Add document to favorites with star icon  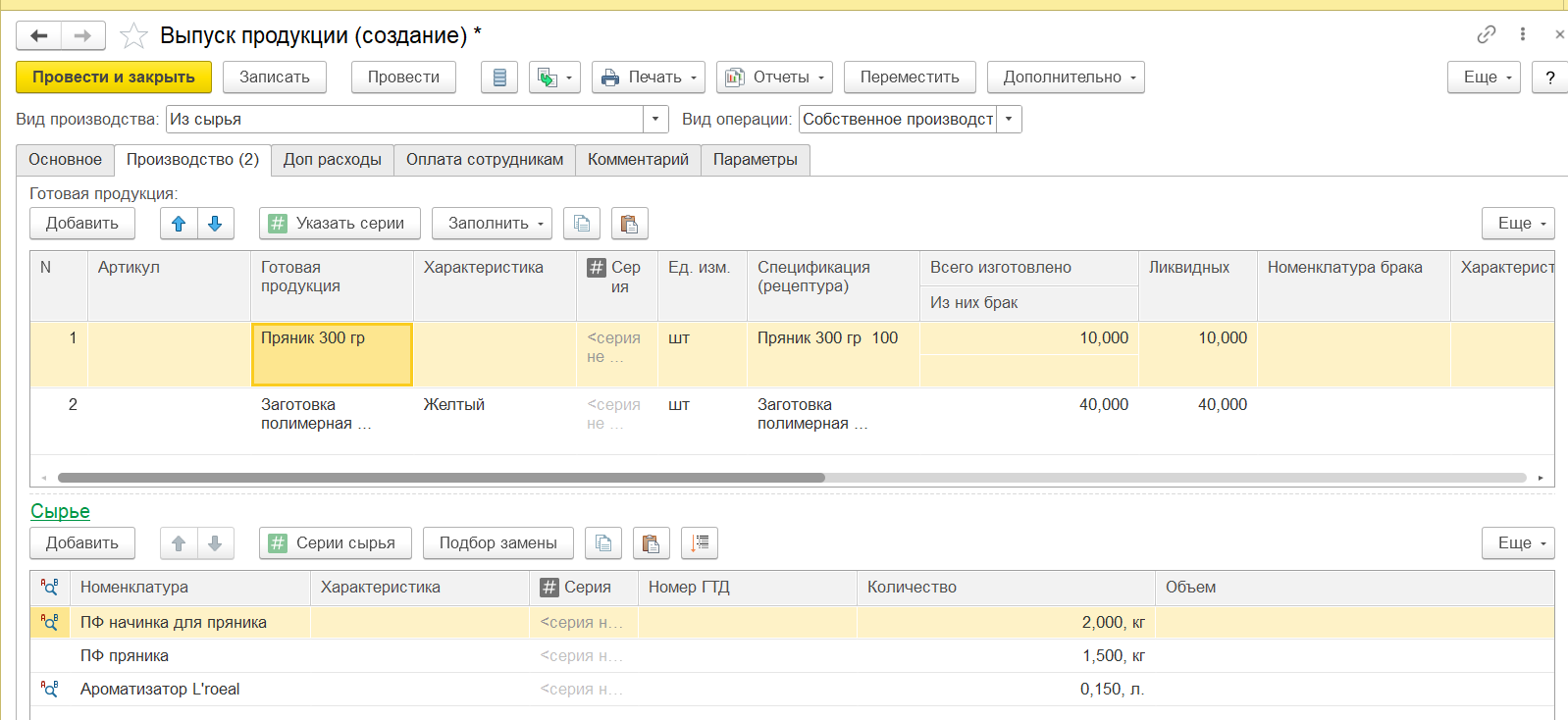pyautogui.click(x=133, y=36)
